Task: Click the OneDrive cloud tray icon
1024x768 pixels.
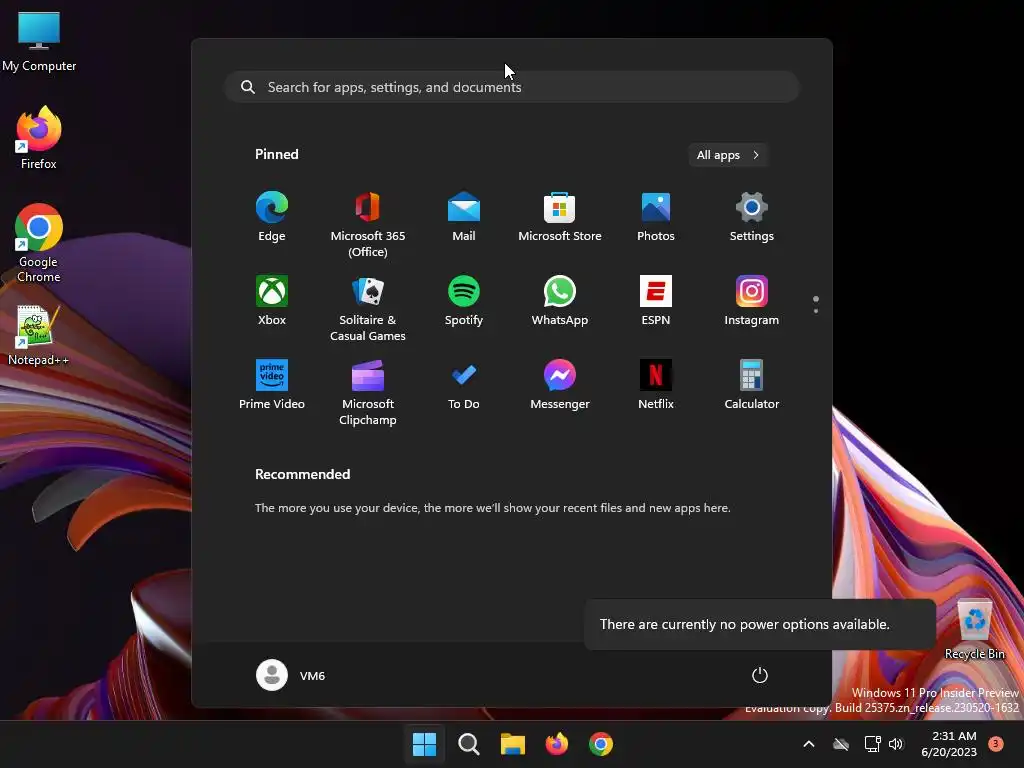Action: (841, 744)
